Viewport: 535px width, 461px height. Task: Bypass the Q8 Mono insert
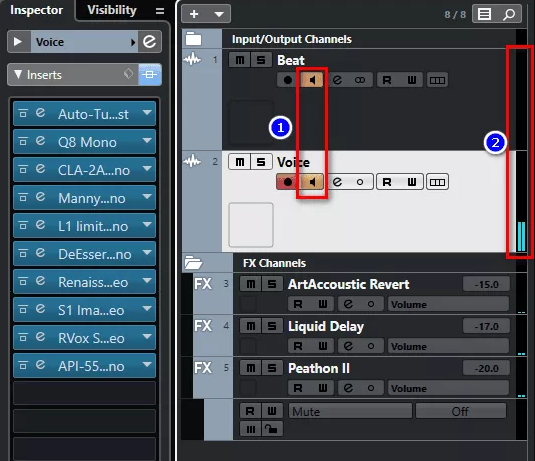pos(23,141)
